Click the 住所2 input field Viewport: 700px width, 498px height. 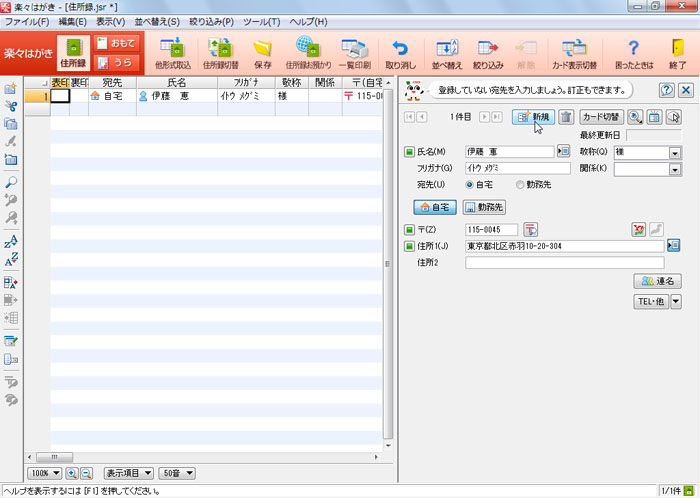(565, 262)
